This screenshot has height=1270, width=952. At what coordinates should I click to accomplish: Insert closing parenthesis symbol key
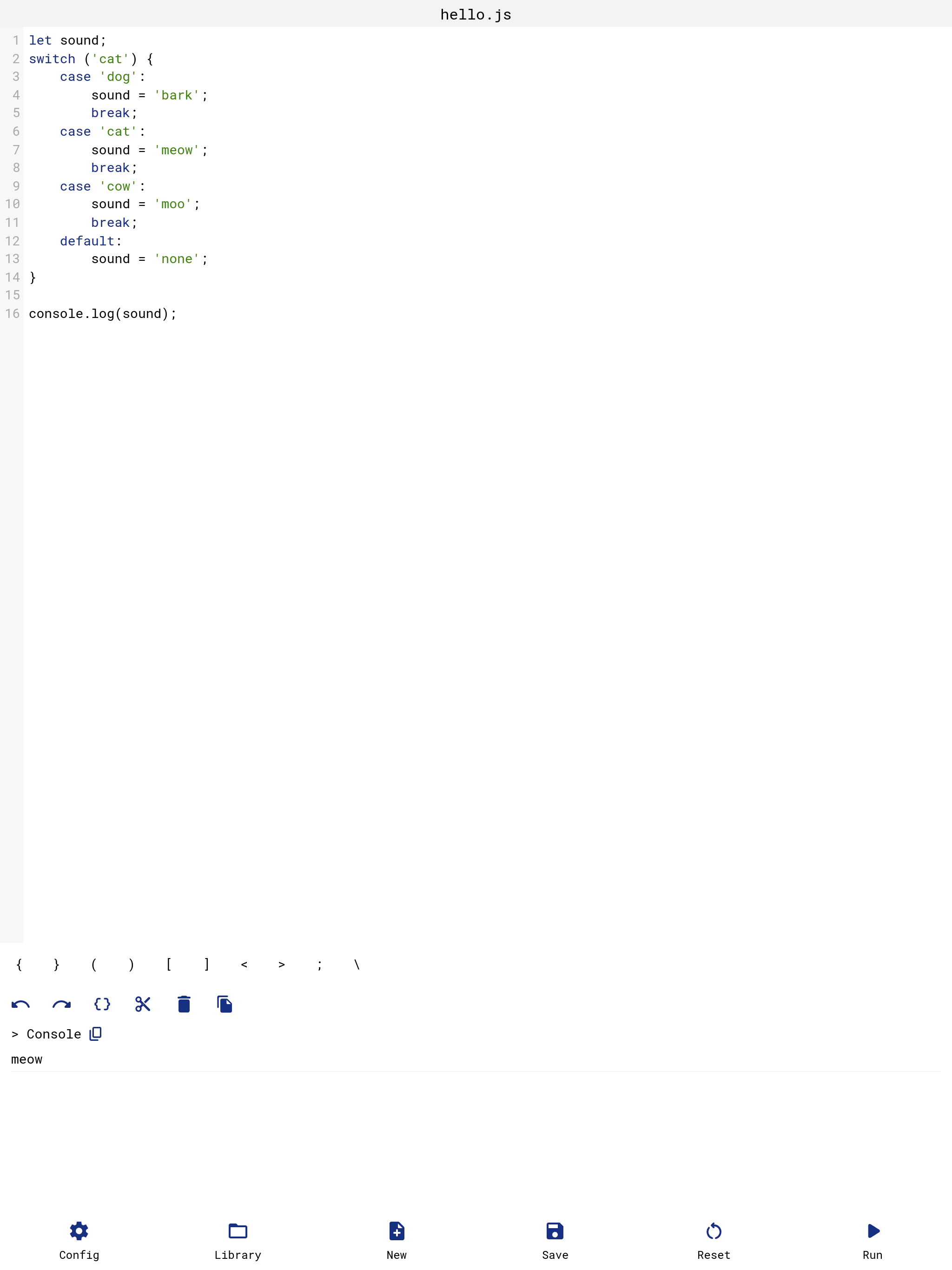click(x=132, y=965)
